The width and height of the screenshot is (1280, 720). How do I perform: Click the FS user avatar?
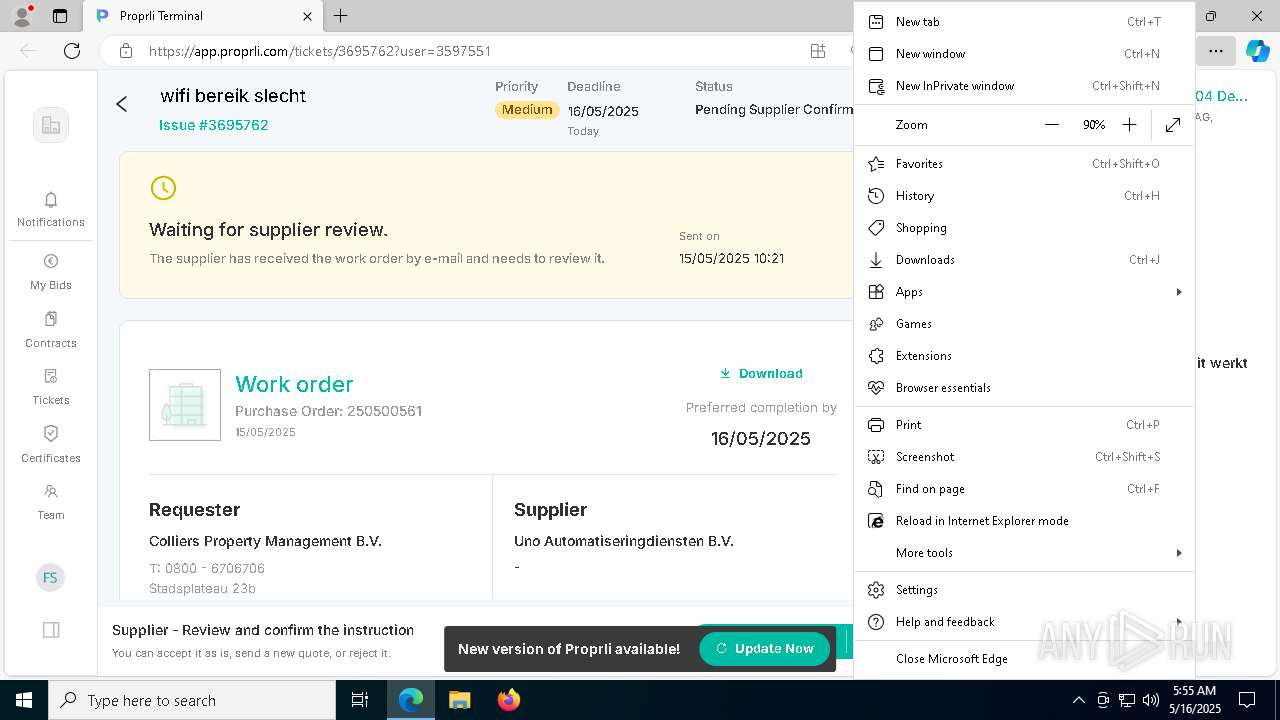pos(50,577)
